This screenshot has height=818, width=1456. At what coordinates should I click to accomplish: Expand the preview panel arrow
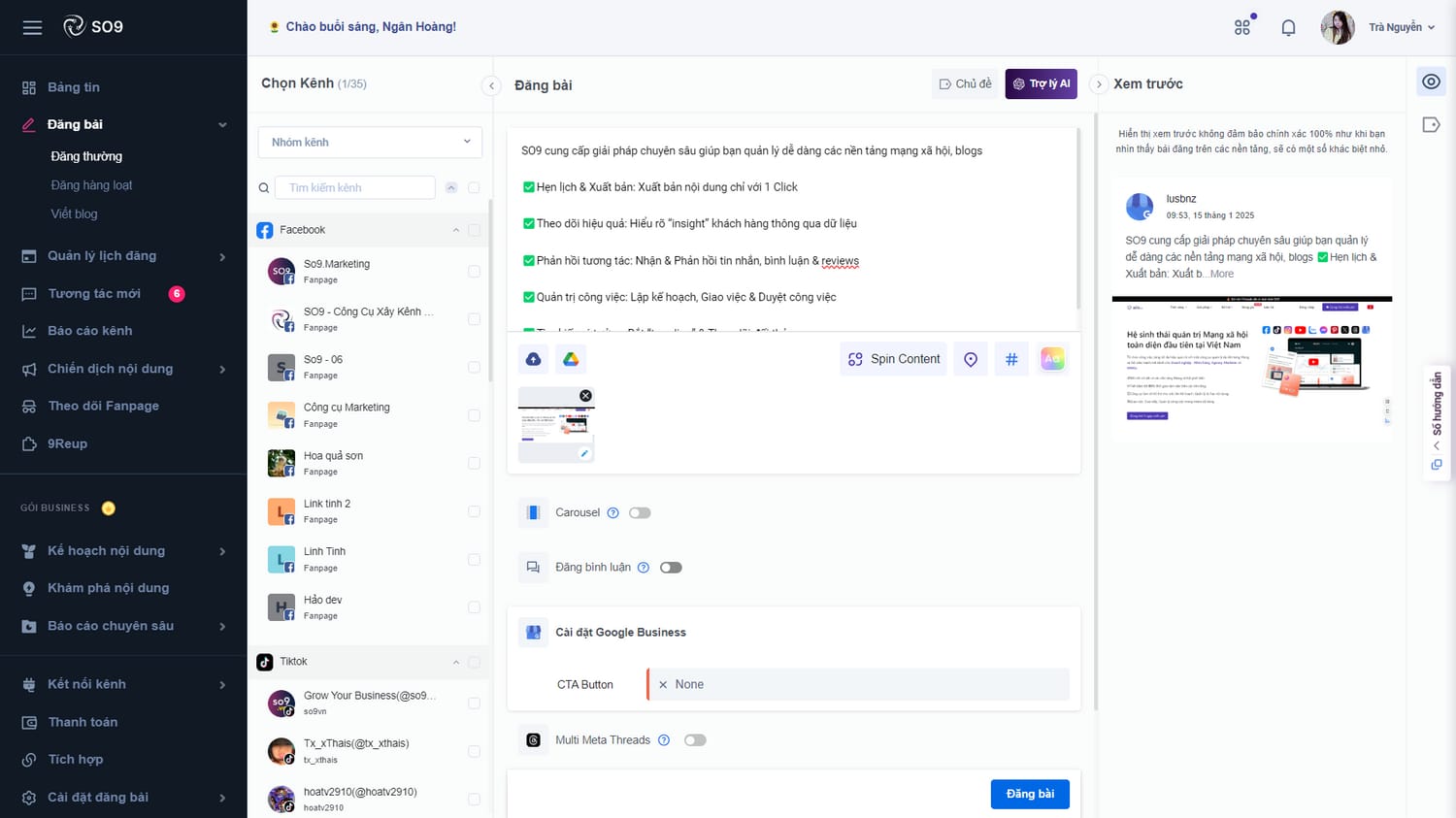[x=1099, y=84]
